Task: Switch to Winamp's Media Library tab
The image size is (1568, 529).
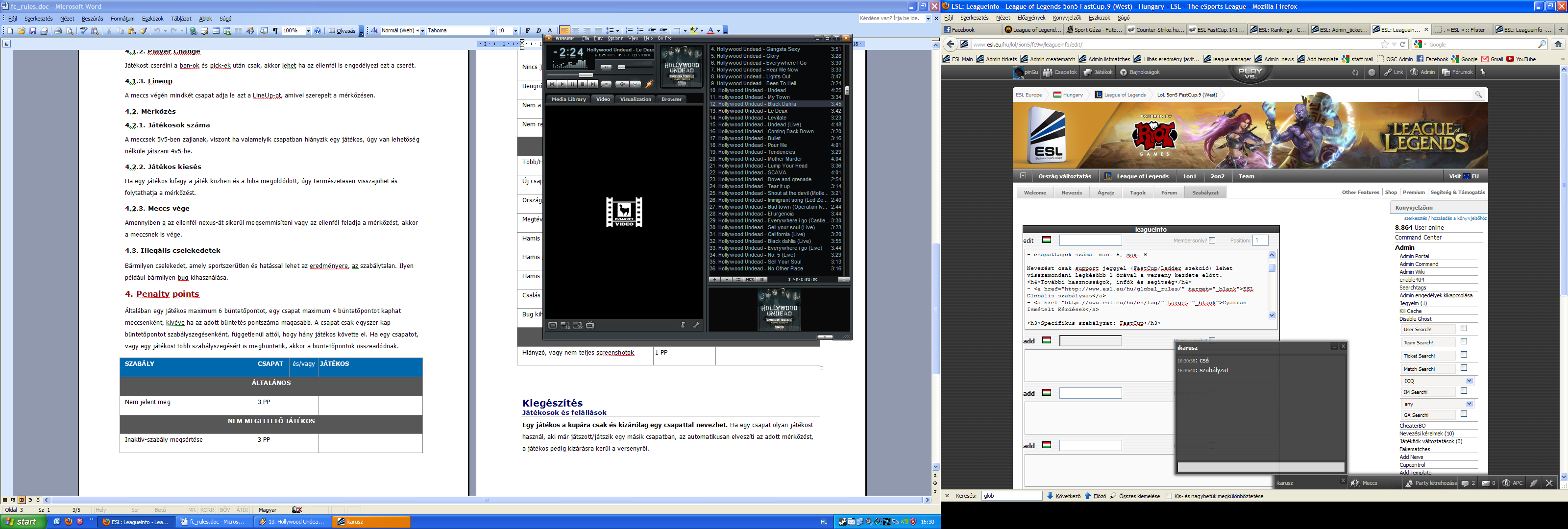Action: [568, 99]
